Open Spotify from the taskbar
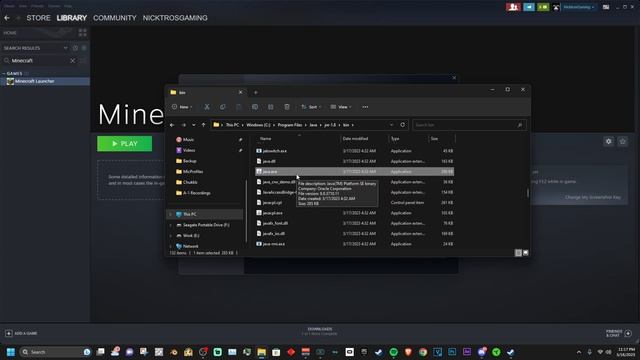The height and width of the screenshot is (360, 640). 393,352
